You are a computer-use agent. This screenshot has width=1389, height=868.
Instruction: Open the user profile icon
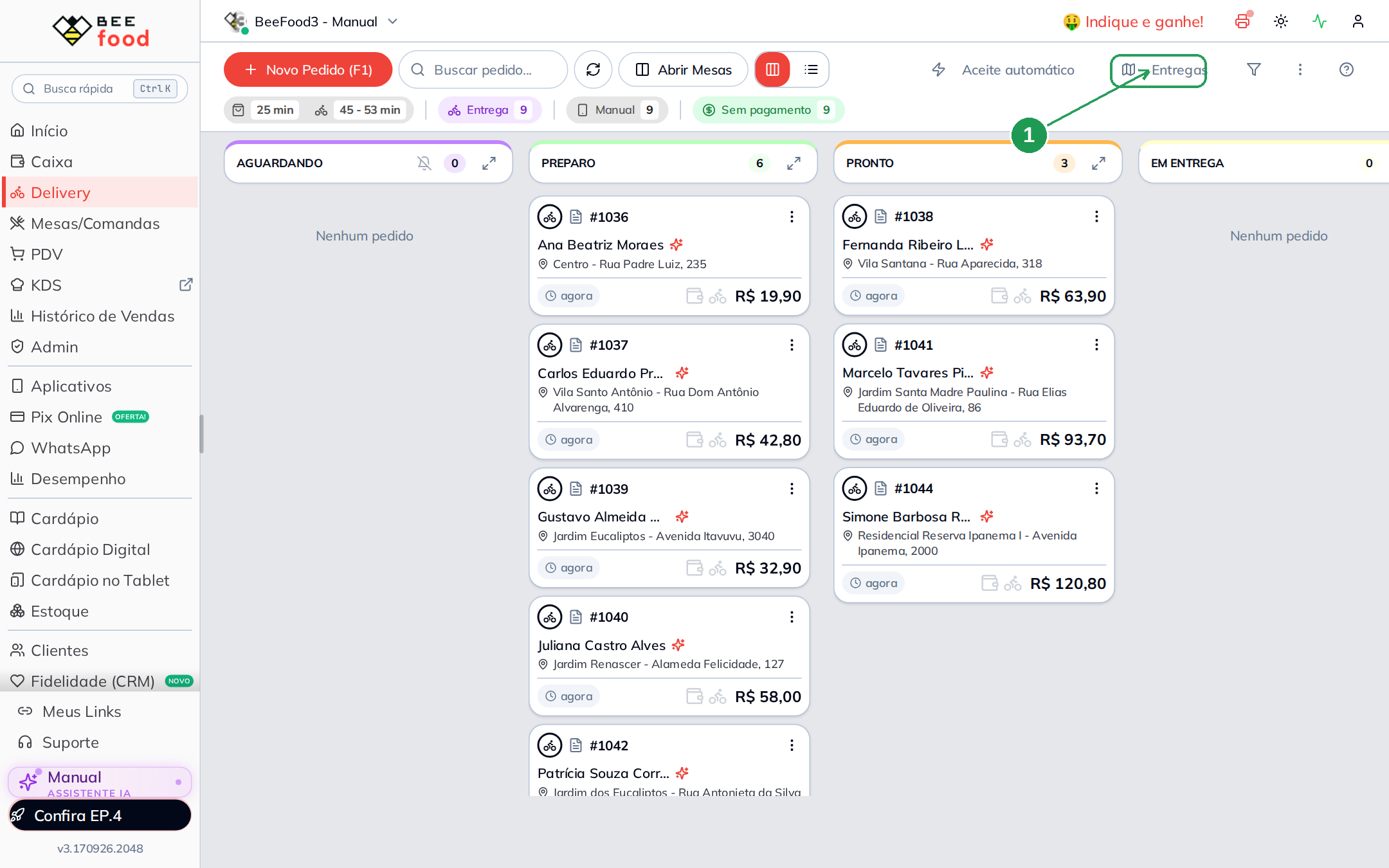tap(1358, 21)
